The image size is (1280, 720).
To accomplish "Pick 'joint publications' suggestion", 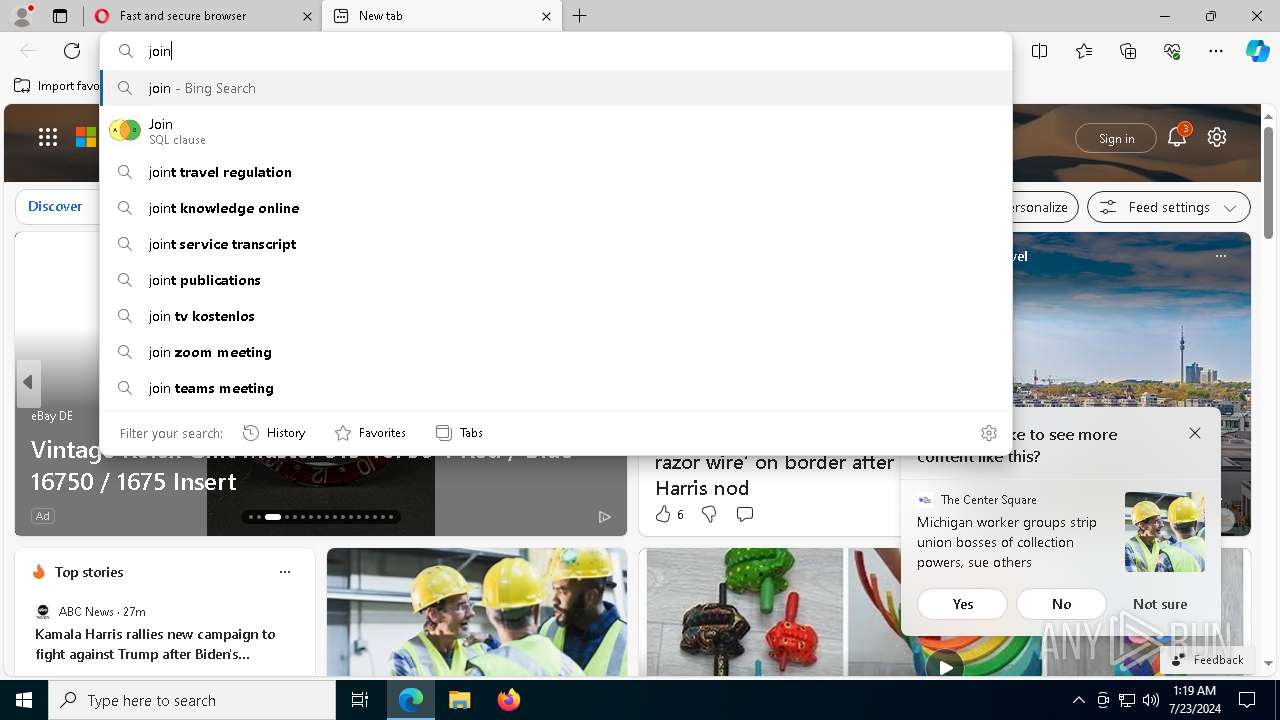I will 556,280.
